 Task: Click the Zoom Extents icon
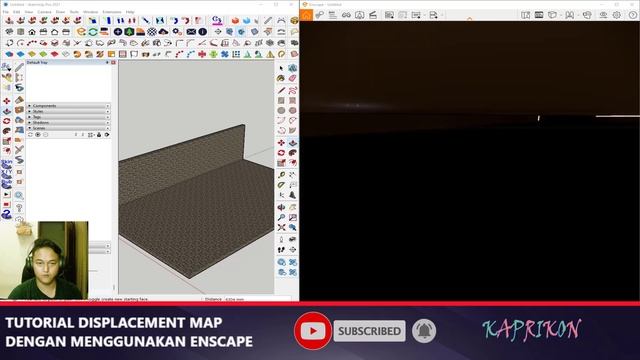tap(281, 228)
